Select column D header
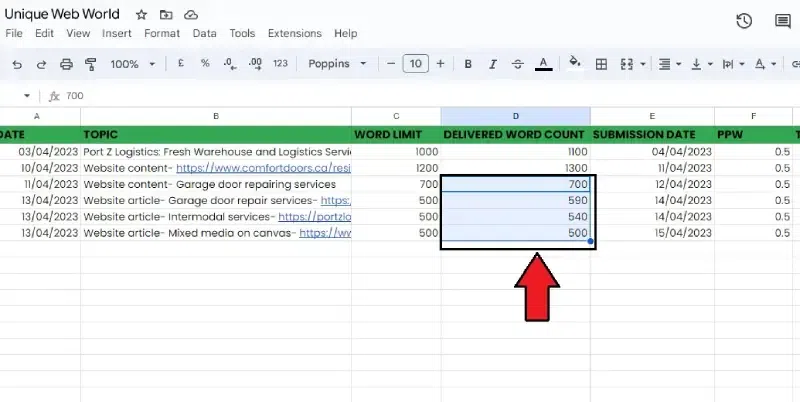 click(x=516, y=116)
